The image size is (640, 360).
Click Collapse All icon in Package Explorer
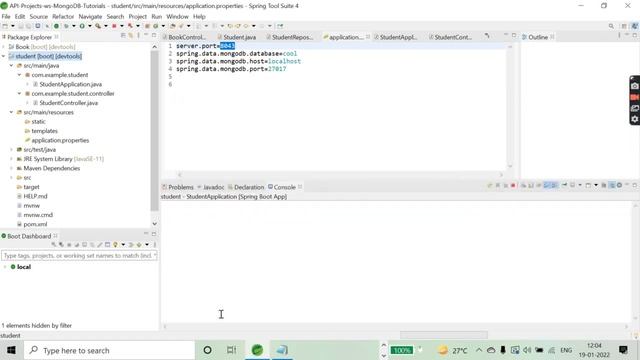(x=123, y=36)
